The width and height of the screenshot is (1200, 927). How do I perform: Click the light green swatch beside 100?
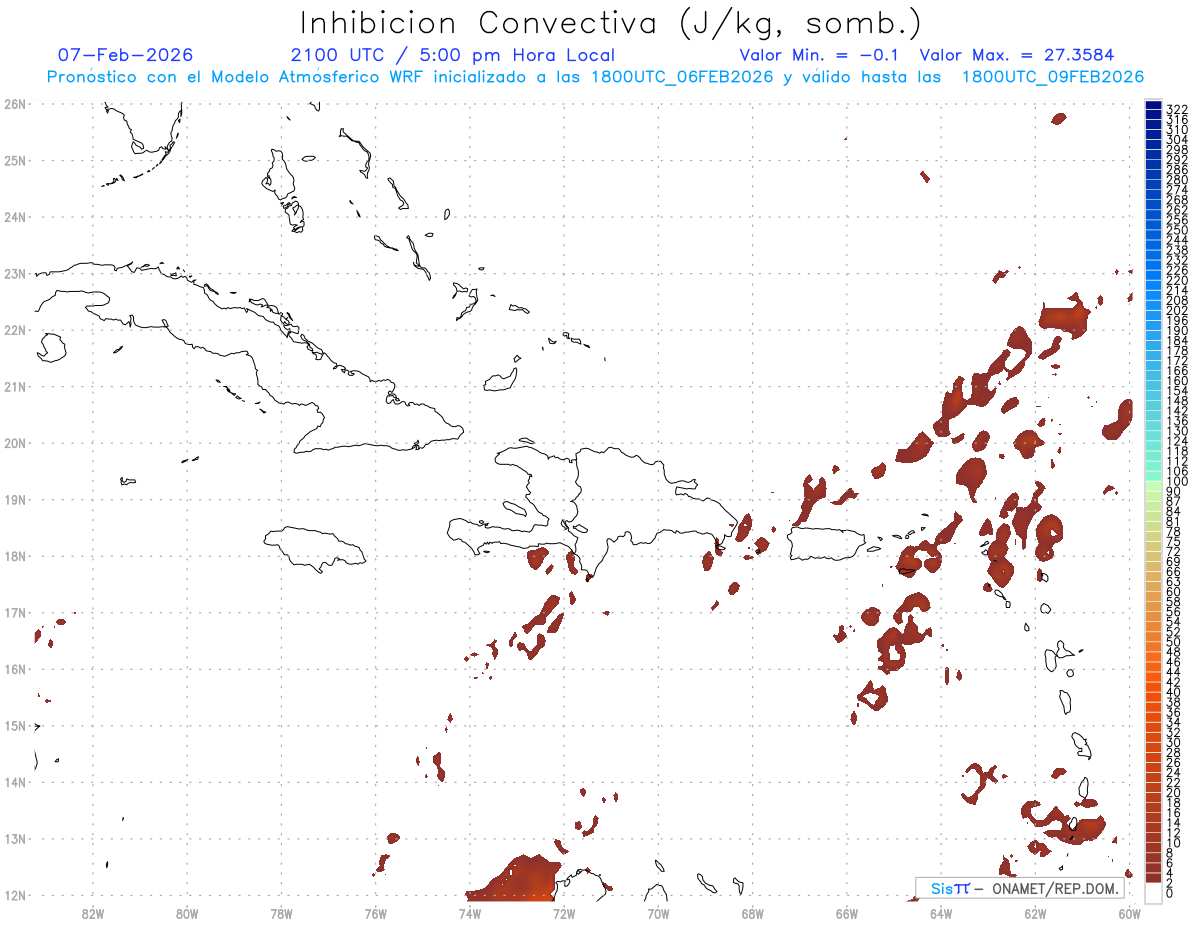pos(1153,486)
